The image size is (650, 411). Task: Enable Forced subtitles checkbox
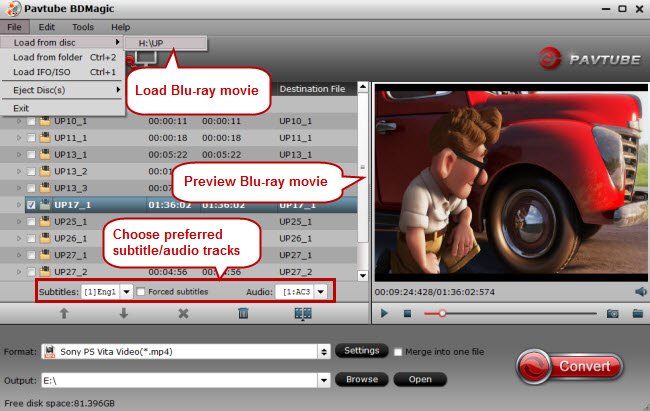click(x=141, y=292)
